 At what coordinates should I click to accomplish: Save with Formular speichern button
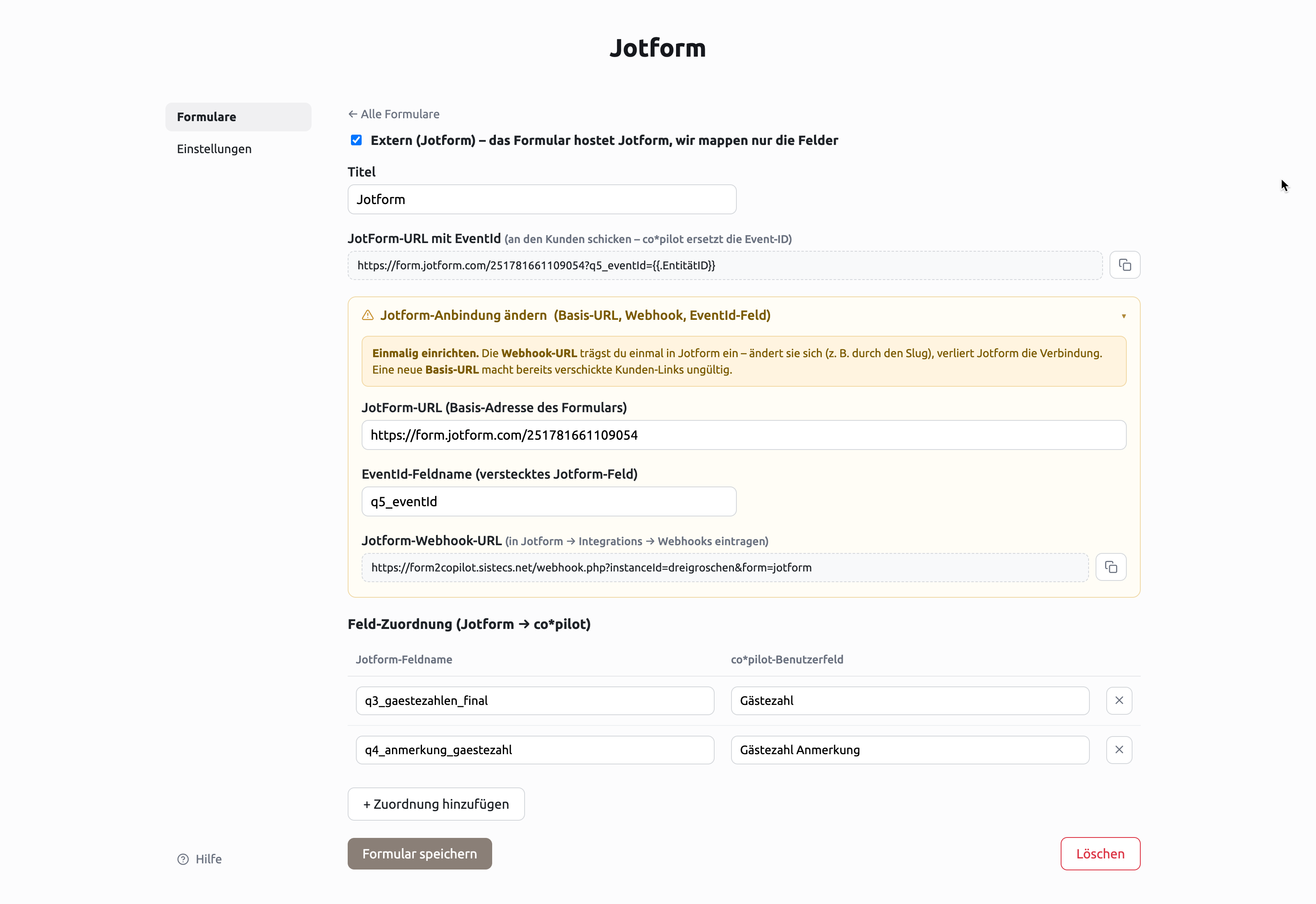point(420,854)
